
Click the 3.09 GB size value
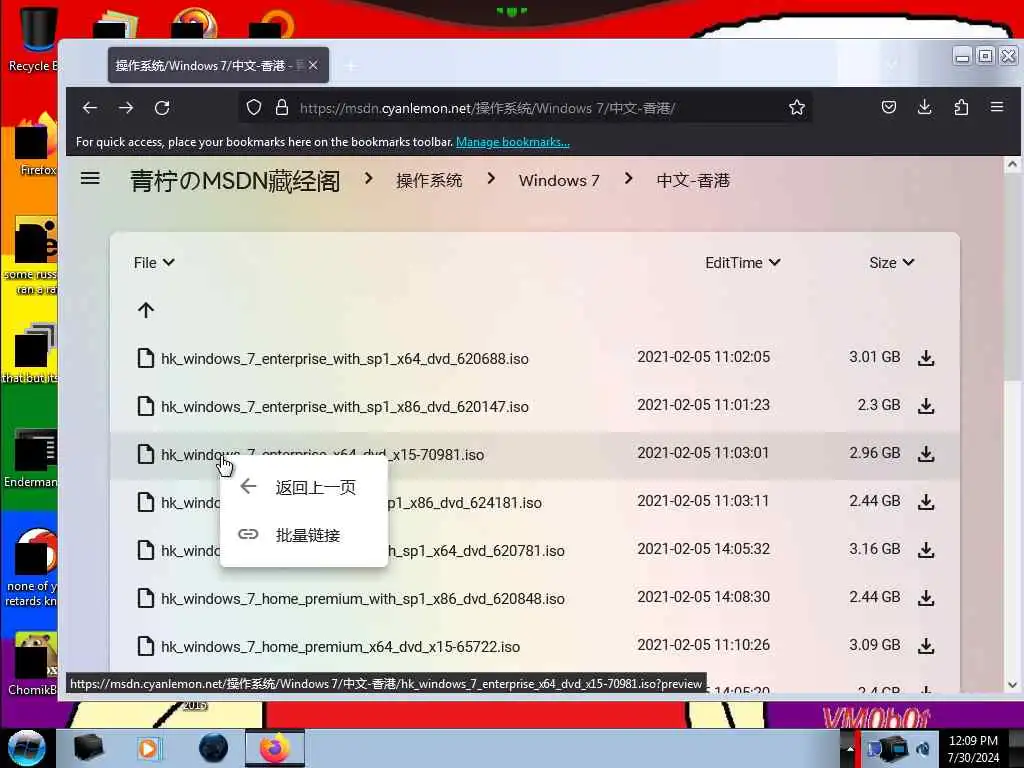coord(874,645)
